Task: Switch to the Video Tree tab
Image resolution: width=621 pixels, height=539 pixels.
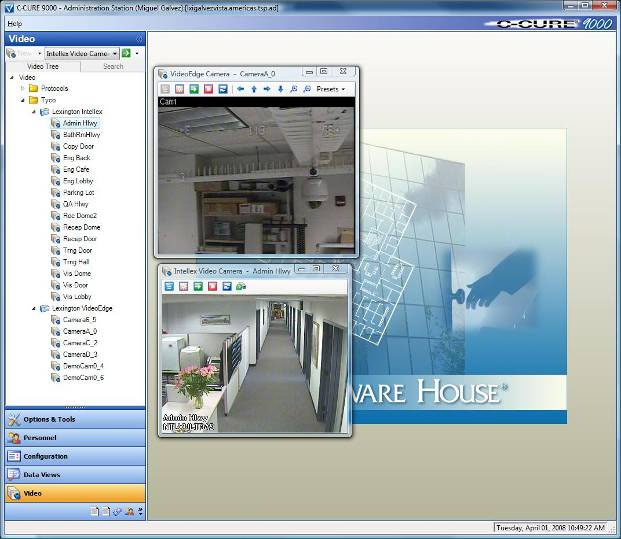Action: tap(43, 67)
